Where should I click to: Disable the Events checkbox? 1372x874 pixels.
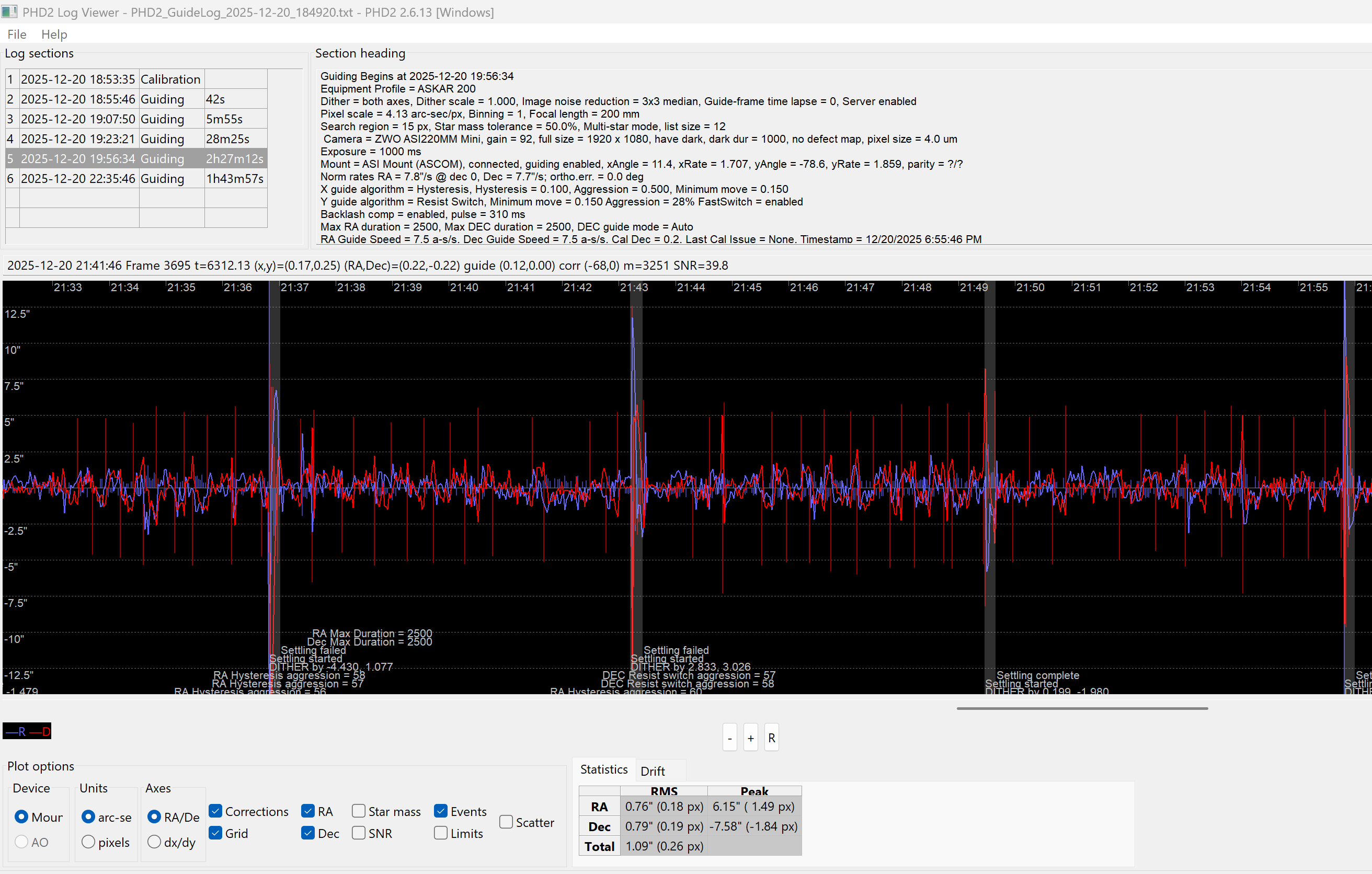pyautogui.click(x=440, y=811)
